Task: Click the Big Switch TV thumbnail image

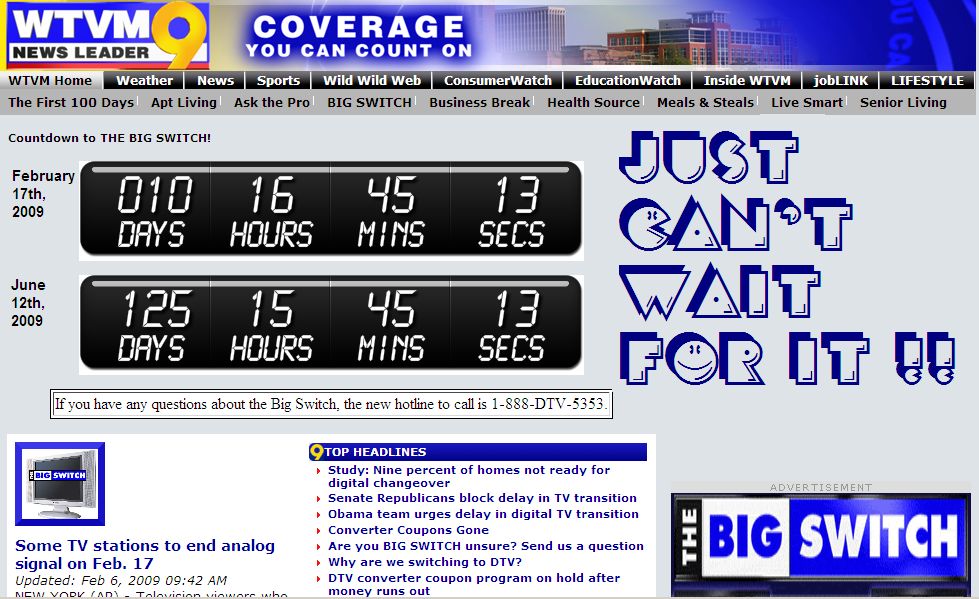Action: click(x=60, y=484)
